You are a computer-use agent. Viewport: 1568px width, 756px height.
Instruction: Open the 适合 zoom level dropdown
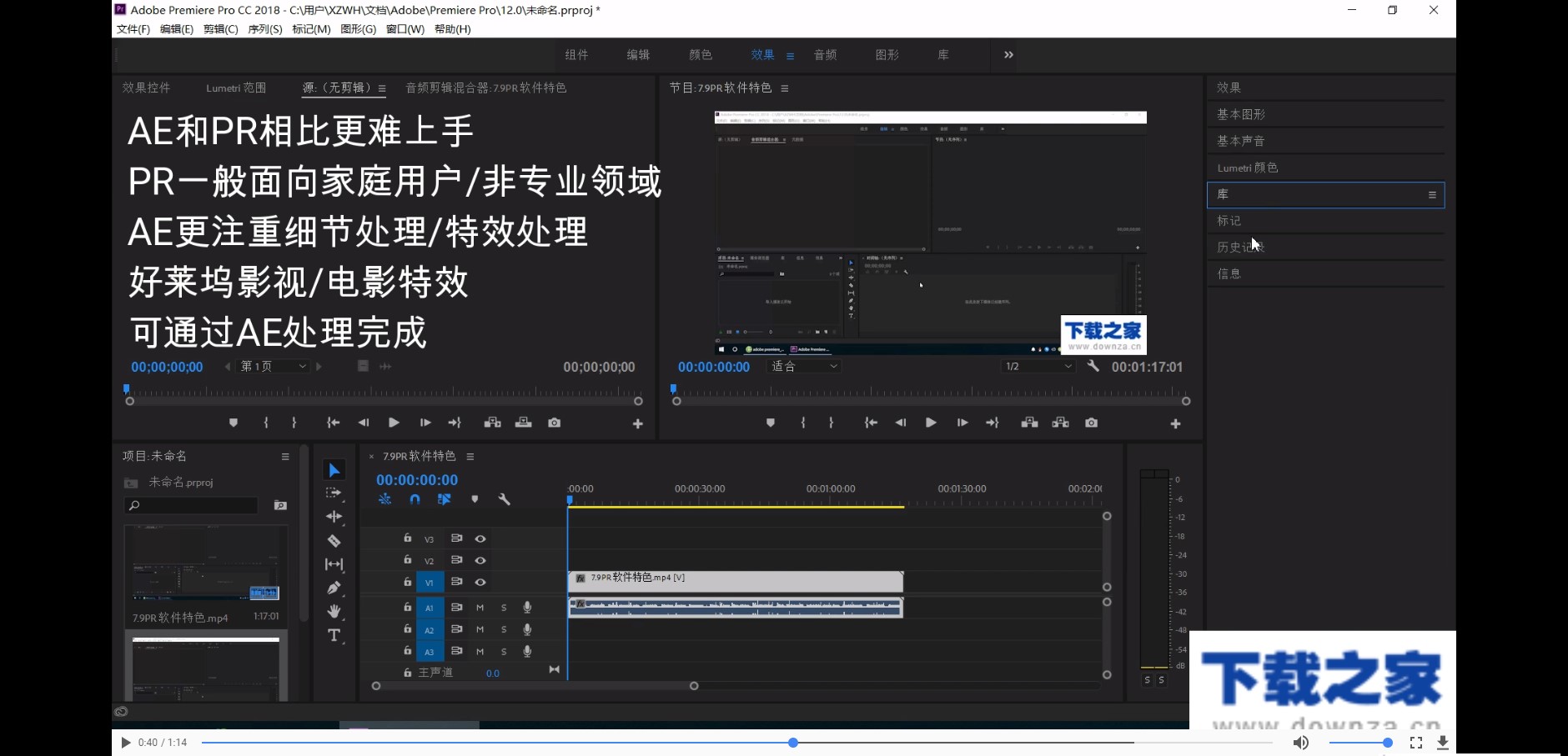[803, 366]
